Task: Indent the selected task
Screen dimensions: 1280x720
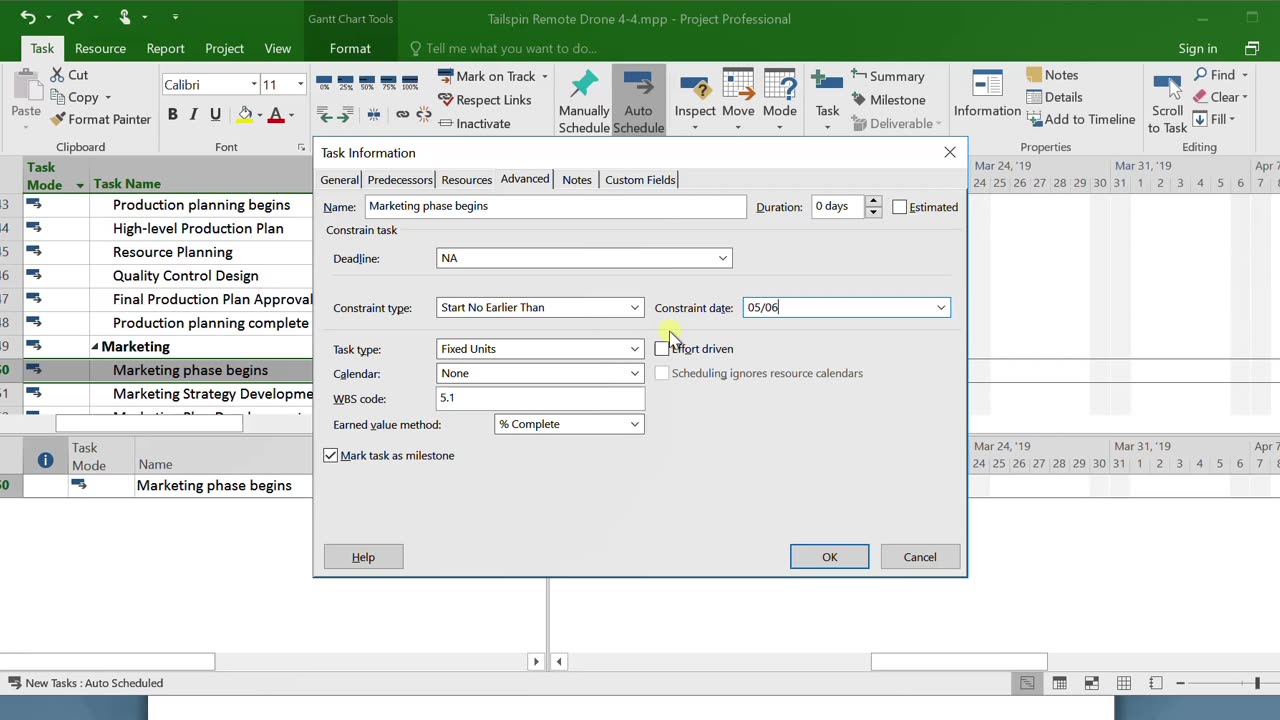Action: point(345,115)
